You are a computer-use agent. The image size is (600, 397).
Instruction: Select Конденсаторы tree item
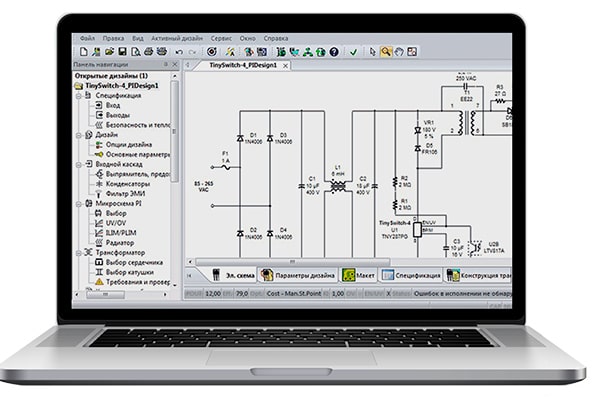[128, 184]
